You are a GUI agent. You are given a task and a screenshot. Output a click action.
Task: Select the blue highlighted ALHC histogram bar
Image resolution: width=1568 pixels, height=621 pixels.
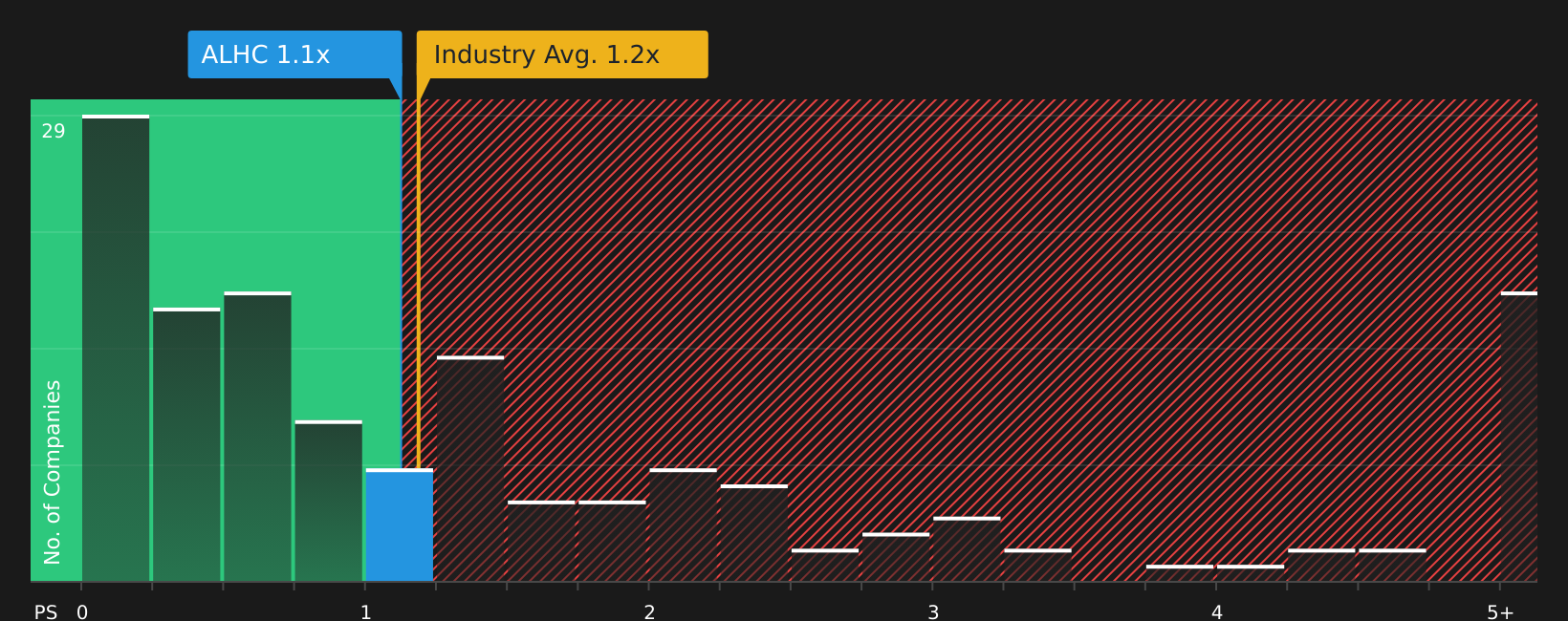click(400, 525)
